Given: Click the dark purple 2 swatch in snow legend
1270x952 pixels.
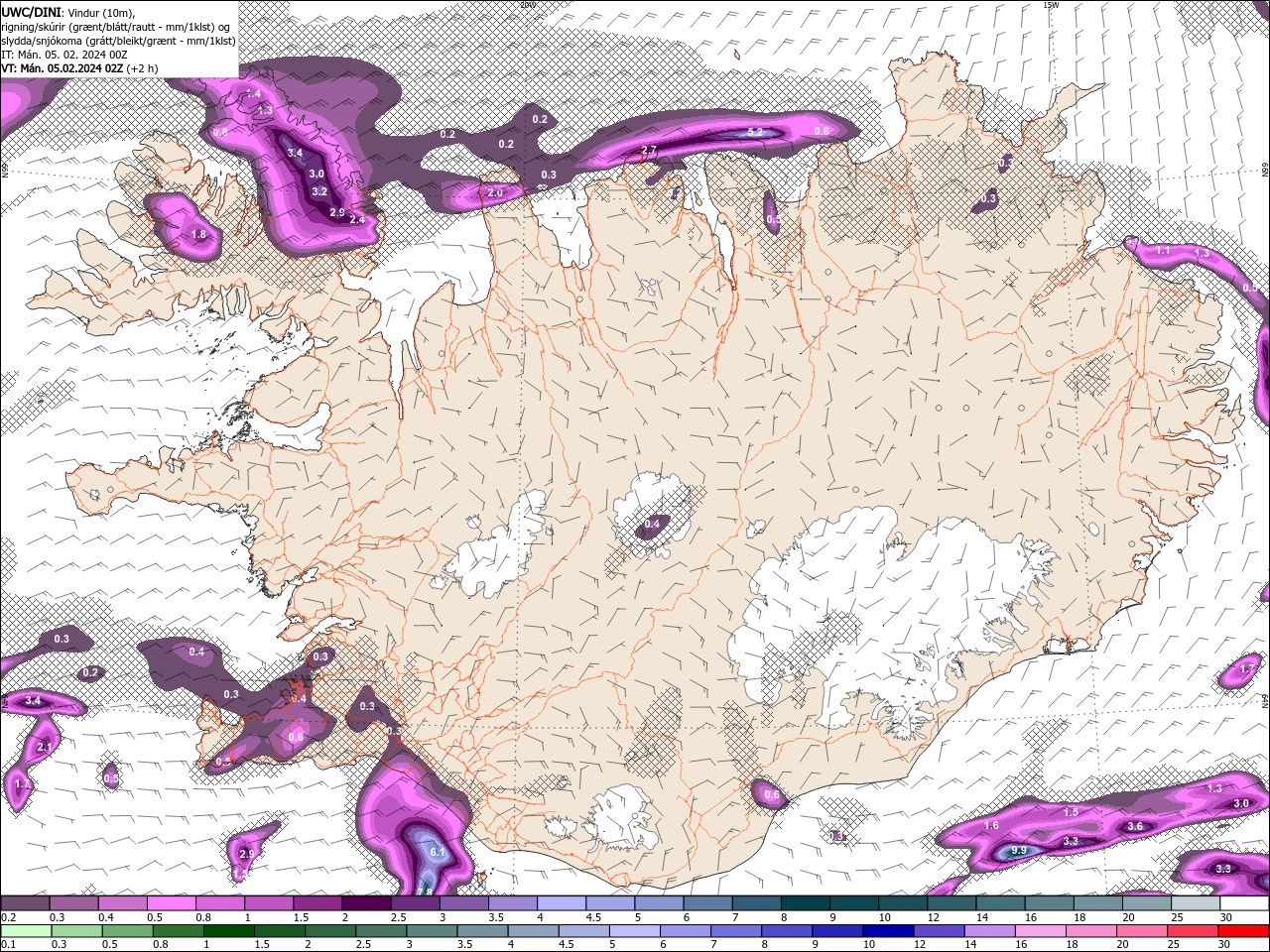Looking at the screenshot, I should [x=366, y=902].
